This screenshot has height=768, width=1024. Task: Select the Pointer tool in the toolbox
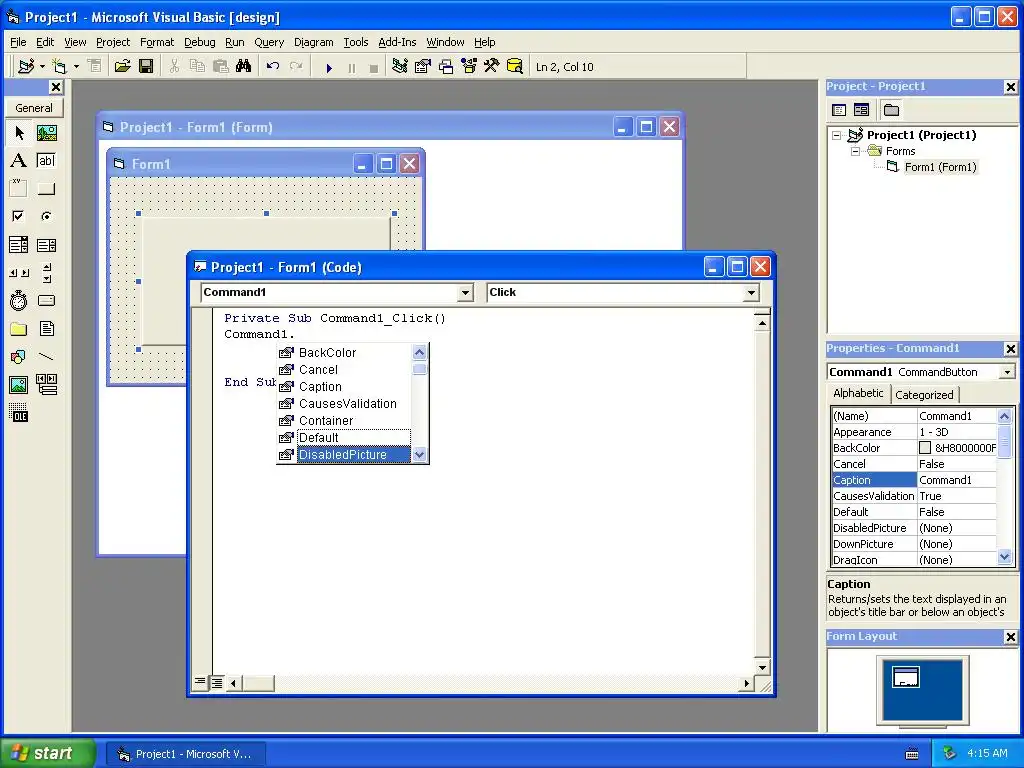pyautogui.click(x=19, y=133)
